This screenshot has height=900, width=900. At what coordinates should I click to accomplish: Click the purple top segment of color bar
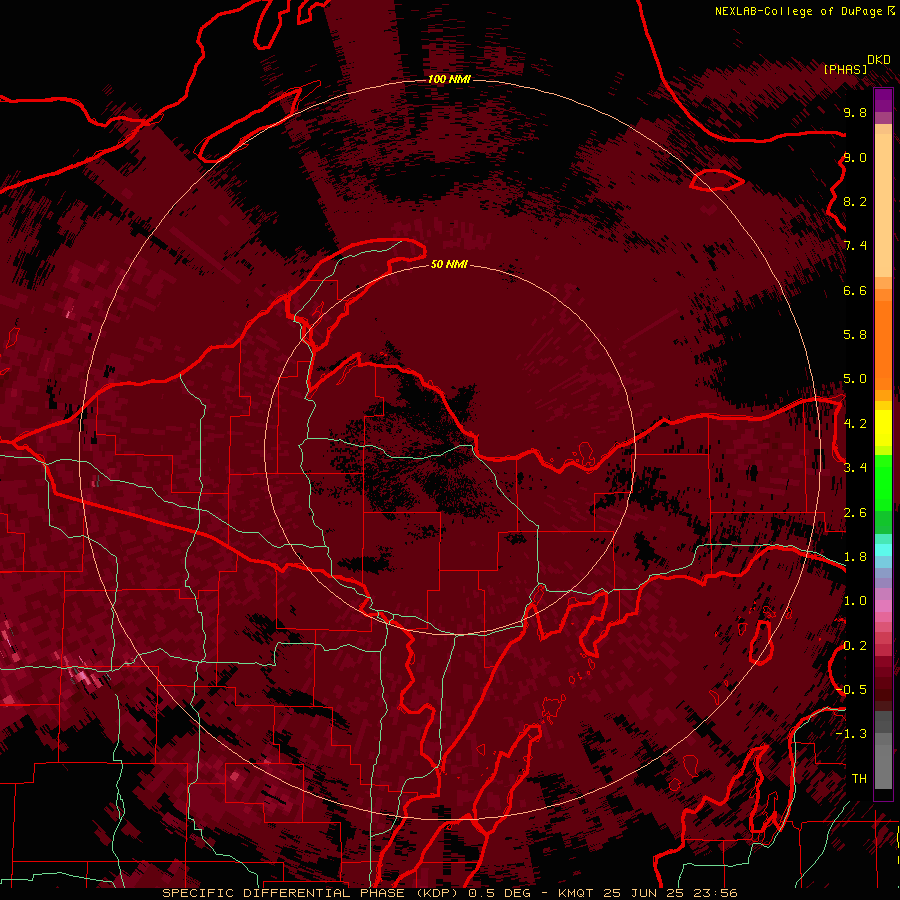click(x=883, y=100)
